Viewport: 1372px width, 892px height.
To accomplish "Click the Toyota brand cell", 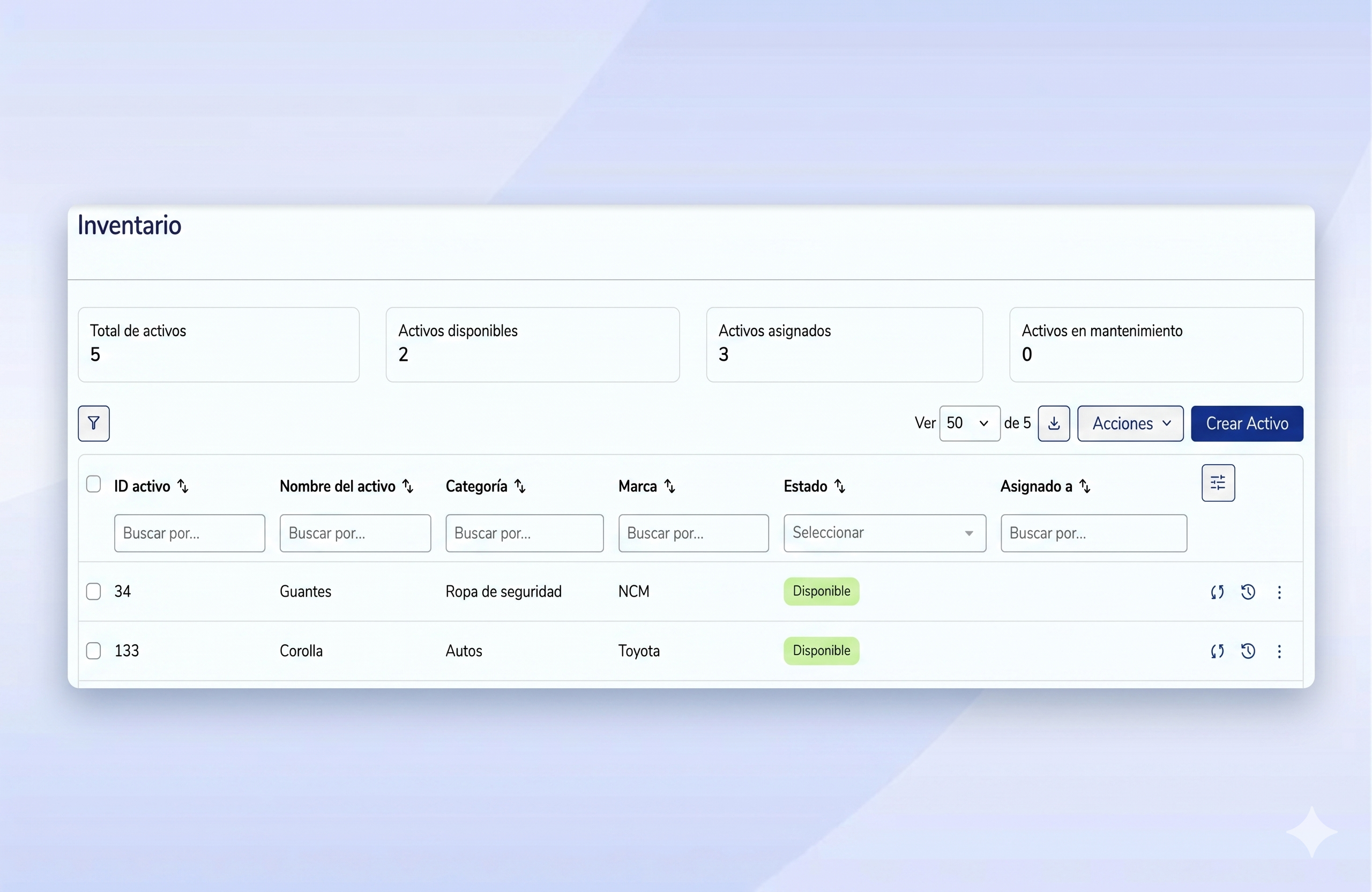I will 639,651.
